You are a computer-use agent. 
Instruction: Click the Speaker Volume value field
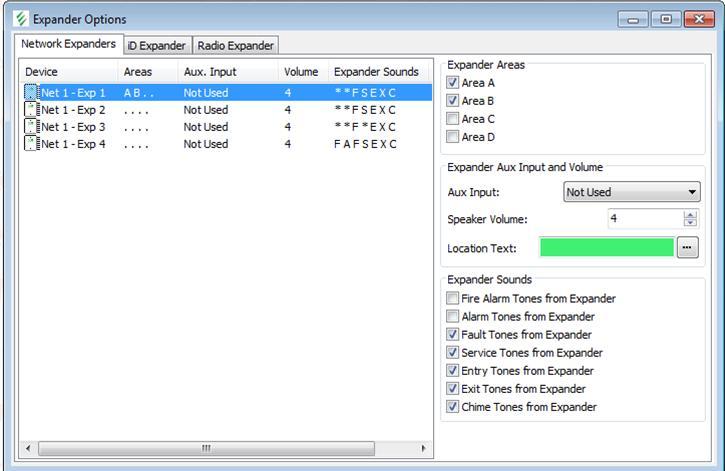tap(644, 219)
